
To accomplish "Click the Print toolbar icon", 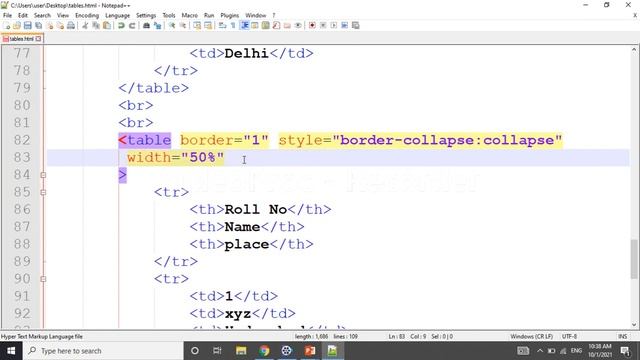I will (x=71, y=26).
